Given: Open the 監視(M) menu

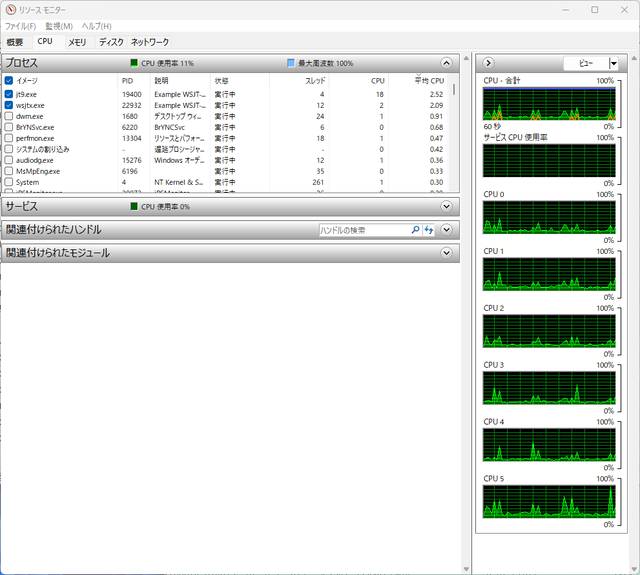Looking at the screenshot, I should (59, 26).
